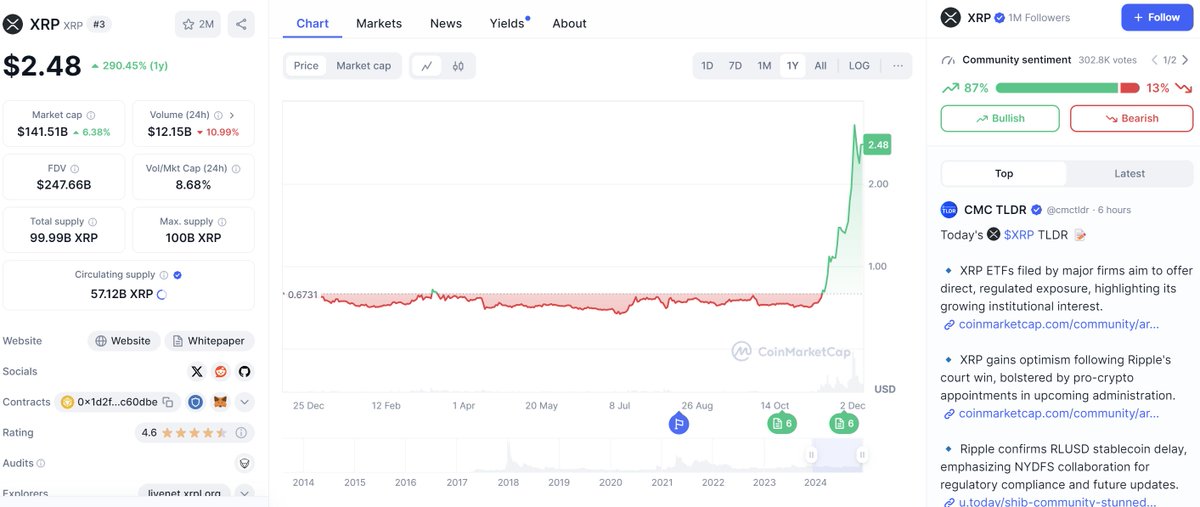Click the blue flag event marker on chart
This screenshot has height=507, width=1200.
[678, 424]
